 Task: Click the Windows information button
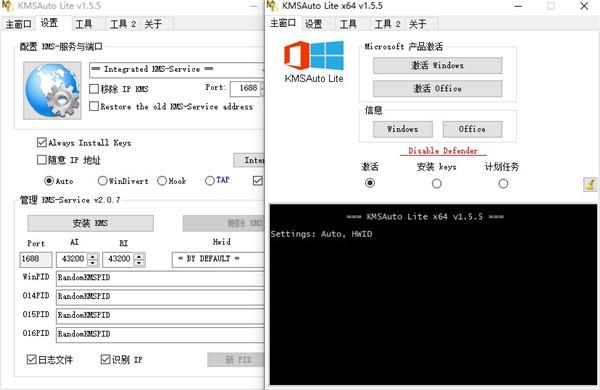[403, 129]
